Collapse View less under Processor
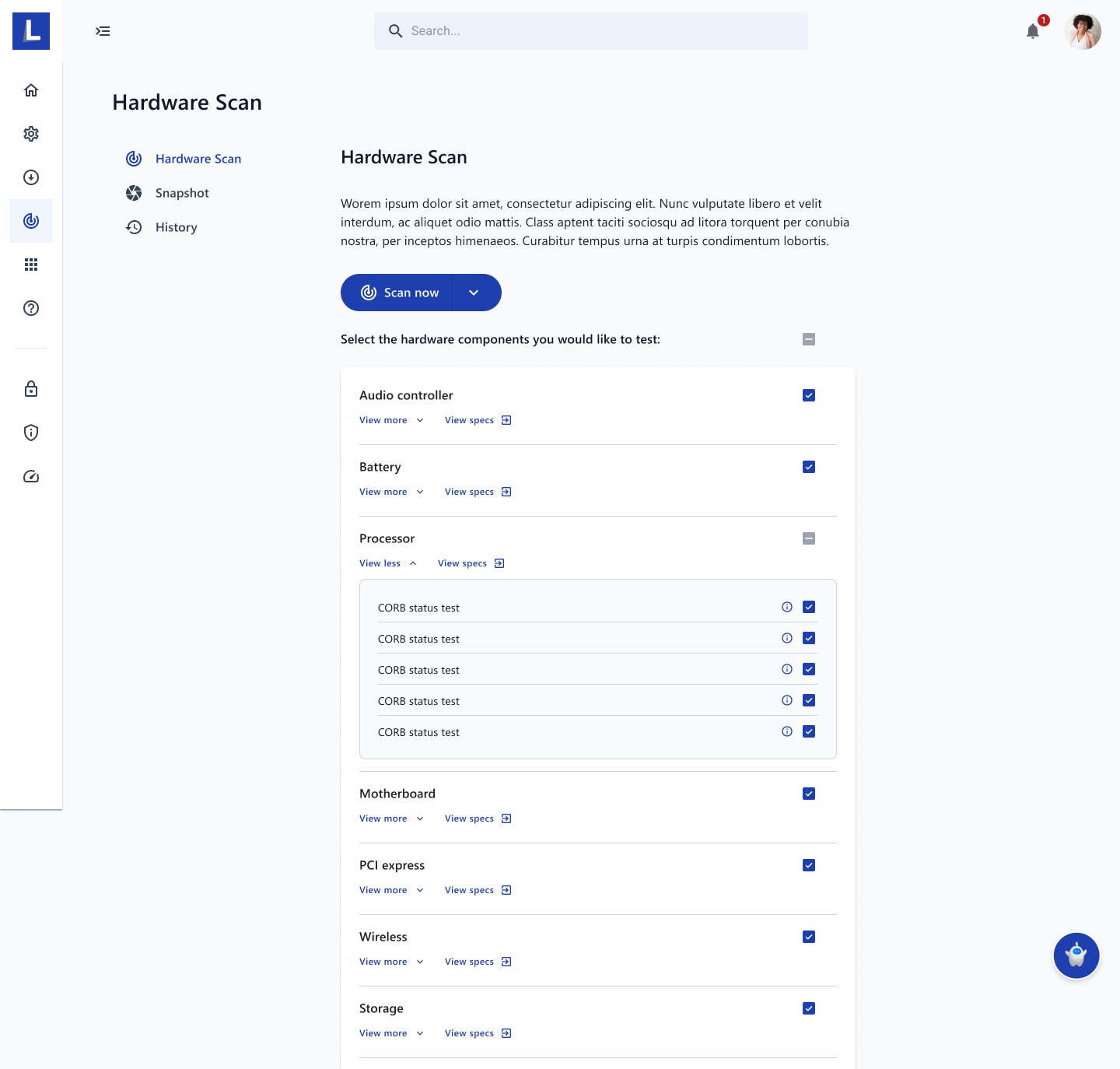 tap(389, 563)
